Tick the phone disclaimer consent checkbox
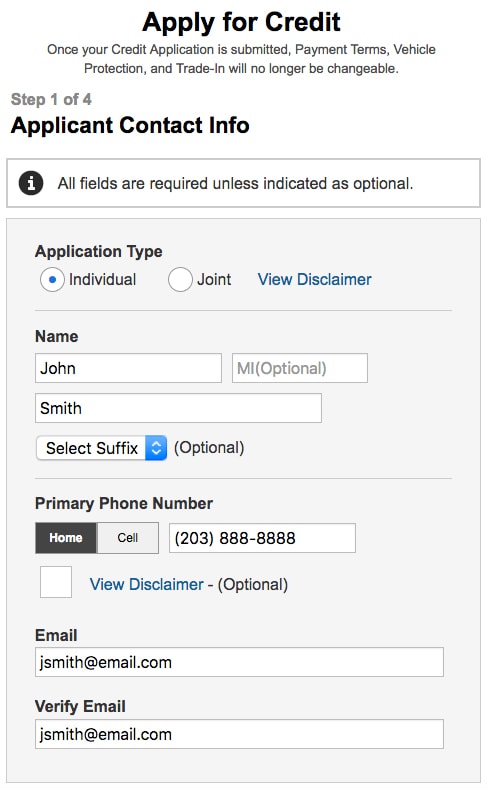 click(x=56, y=582)
